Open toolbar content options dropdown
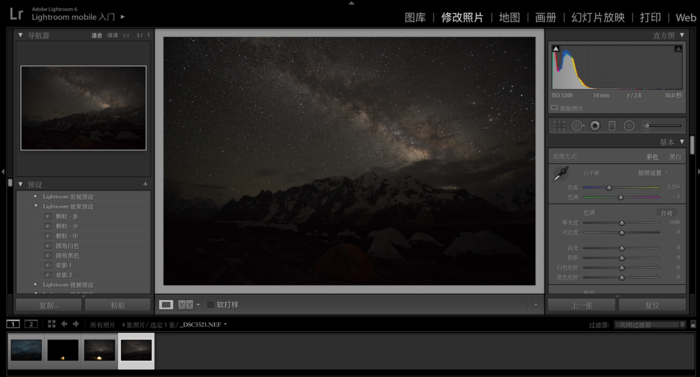The height and width of the screenshot is (377, 700). [535, 305]
